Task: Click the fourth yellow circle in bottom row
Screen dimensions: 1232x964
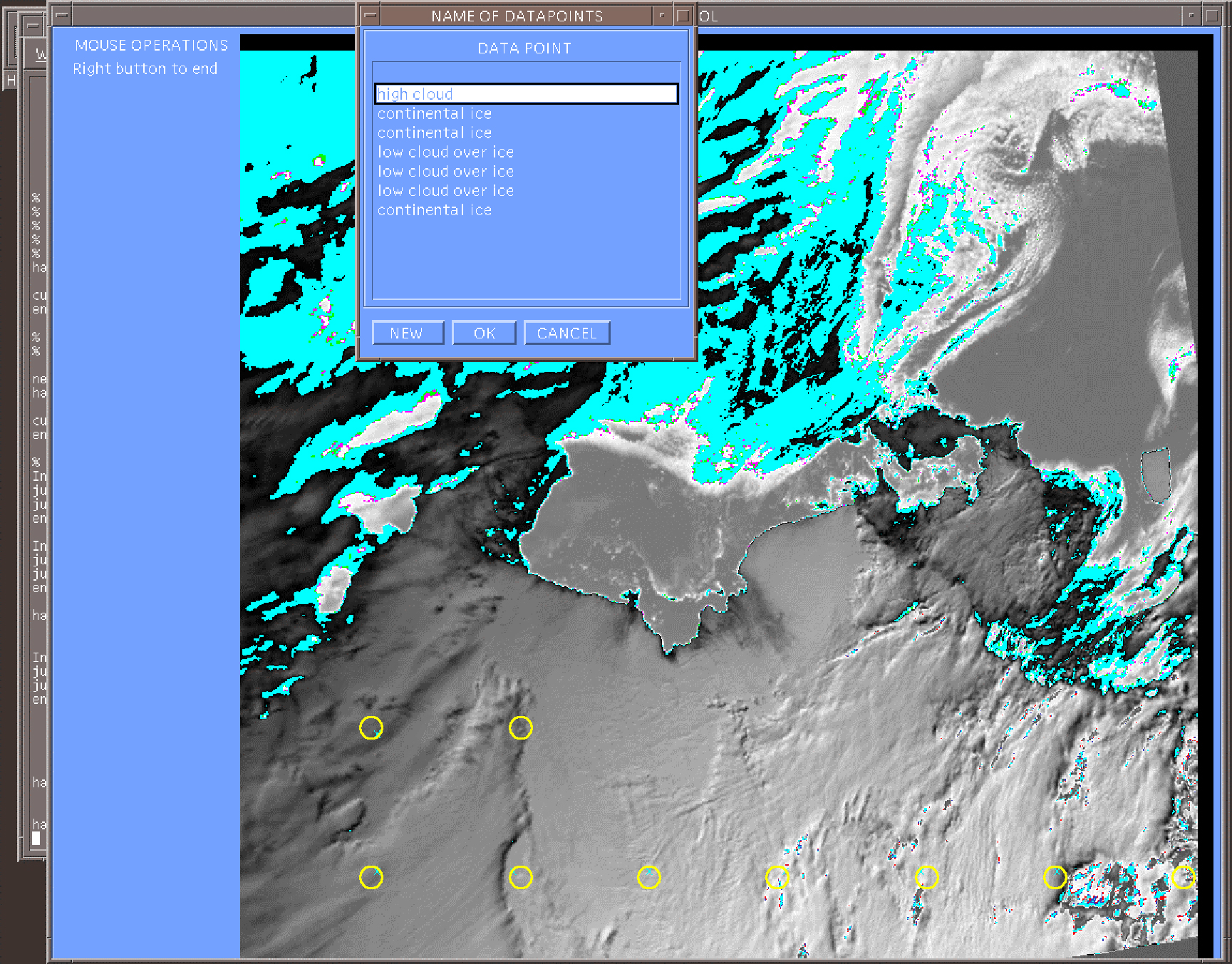Action: coord(777,877)
